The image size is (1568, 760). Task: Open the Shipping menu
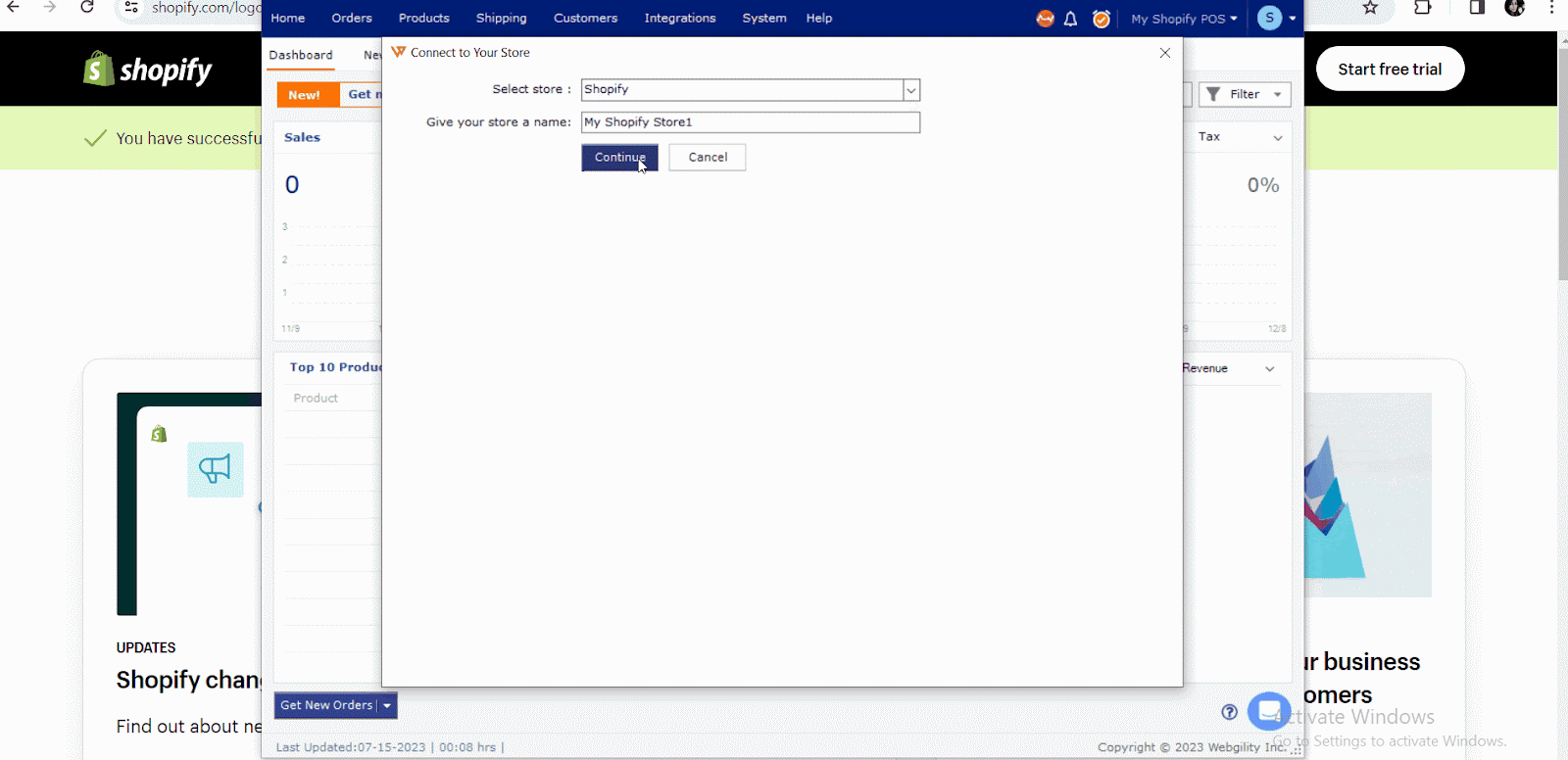click(x=502, y=19)
